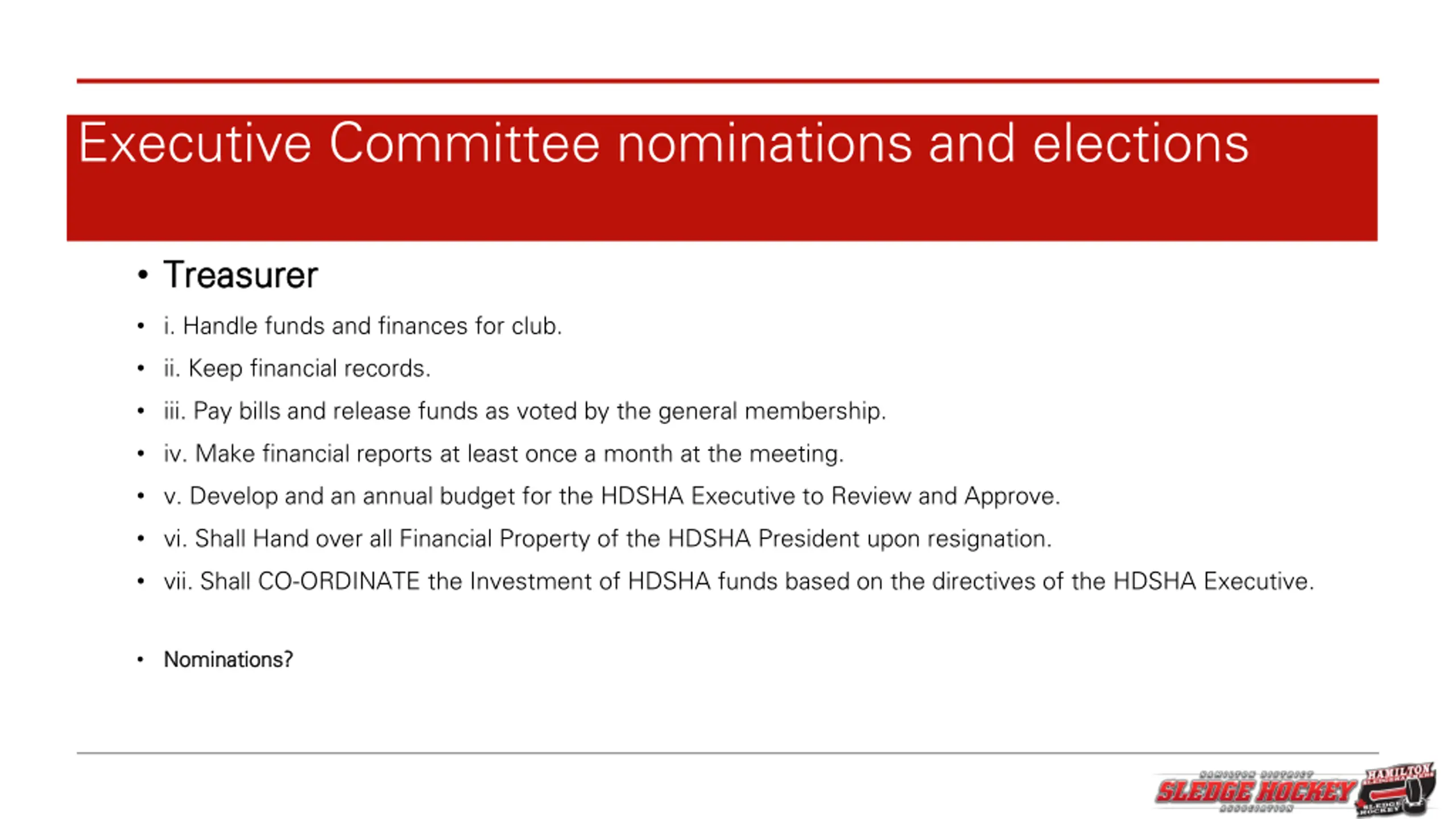Click the thin red line above title

[728, 81]
